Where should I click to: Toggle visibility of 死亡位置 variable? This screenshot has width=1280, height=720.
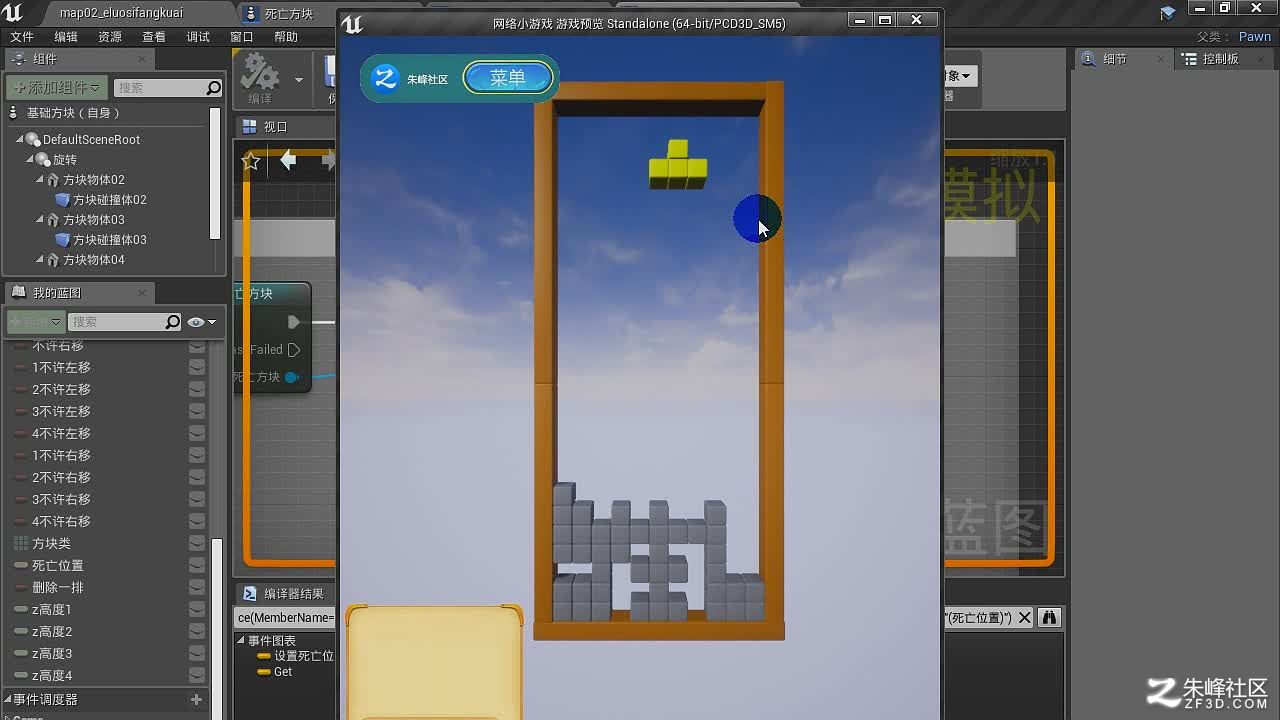pyautogui.click(x=197, y=566)
